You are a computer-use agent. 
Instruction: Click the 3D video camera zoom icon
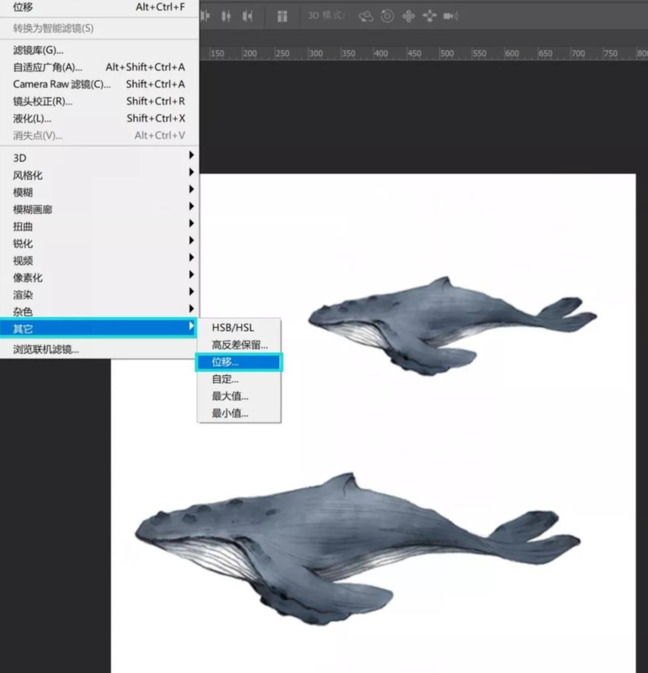pyautogui.click(x=451, y=16)
